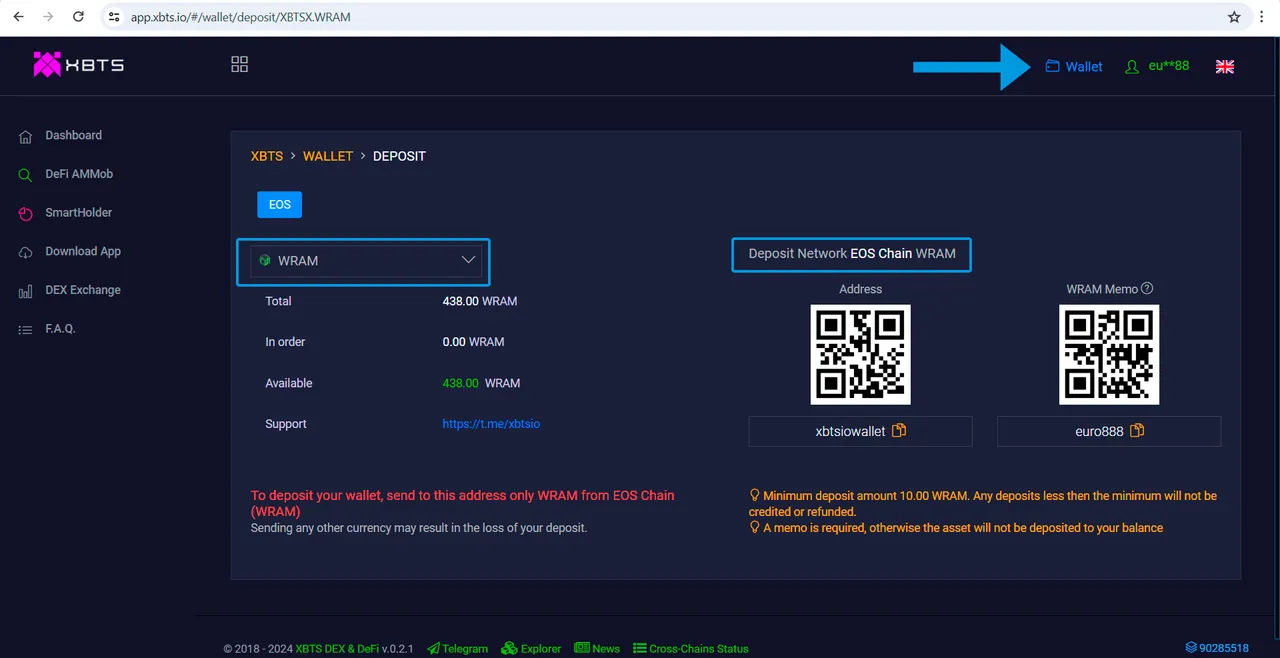Viewport: 1280px width, 658px height.
Task: Open the browser three-dot menu
Action: [x=1263, y=17]
